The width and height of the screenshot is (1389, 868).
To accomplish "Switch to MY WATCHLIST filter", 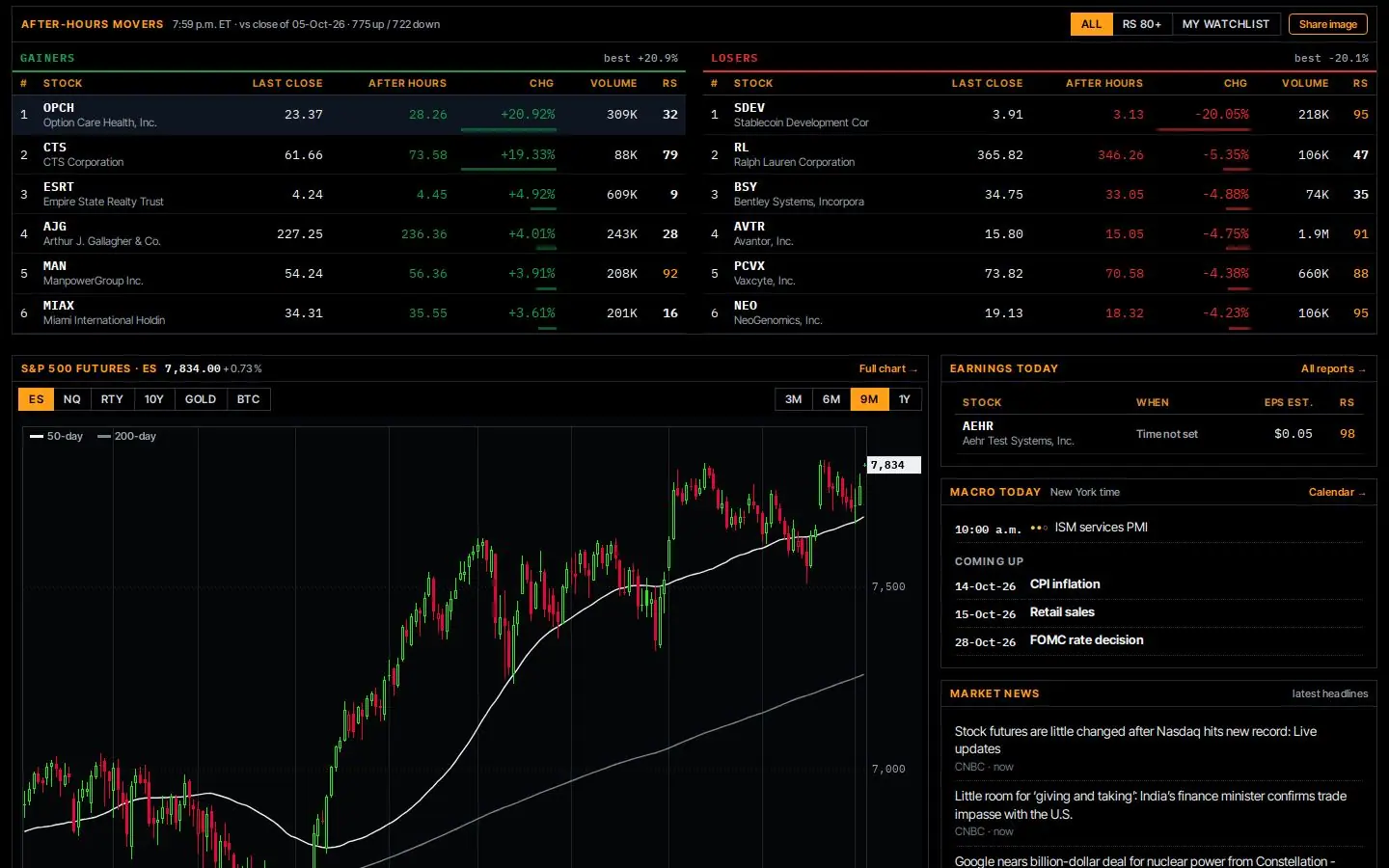I will (1226, 24).
